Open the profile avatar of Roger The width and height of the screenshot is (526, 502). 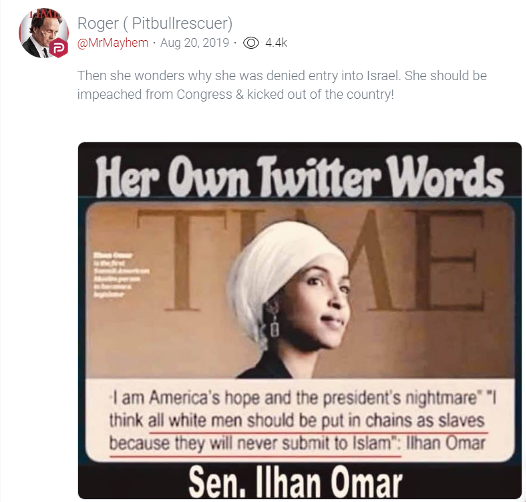(x=44, y=33)
